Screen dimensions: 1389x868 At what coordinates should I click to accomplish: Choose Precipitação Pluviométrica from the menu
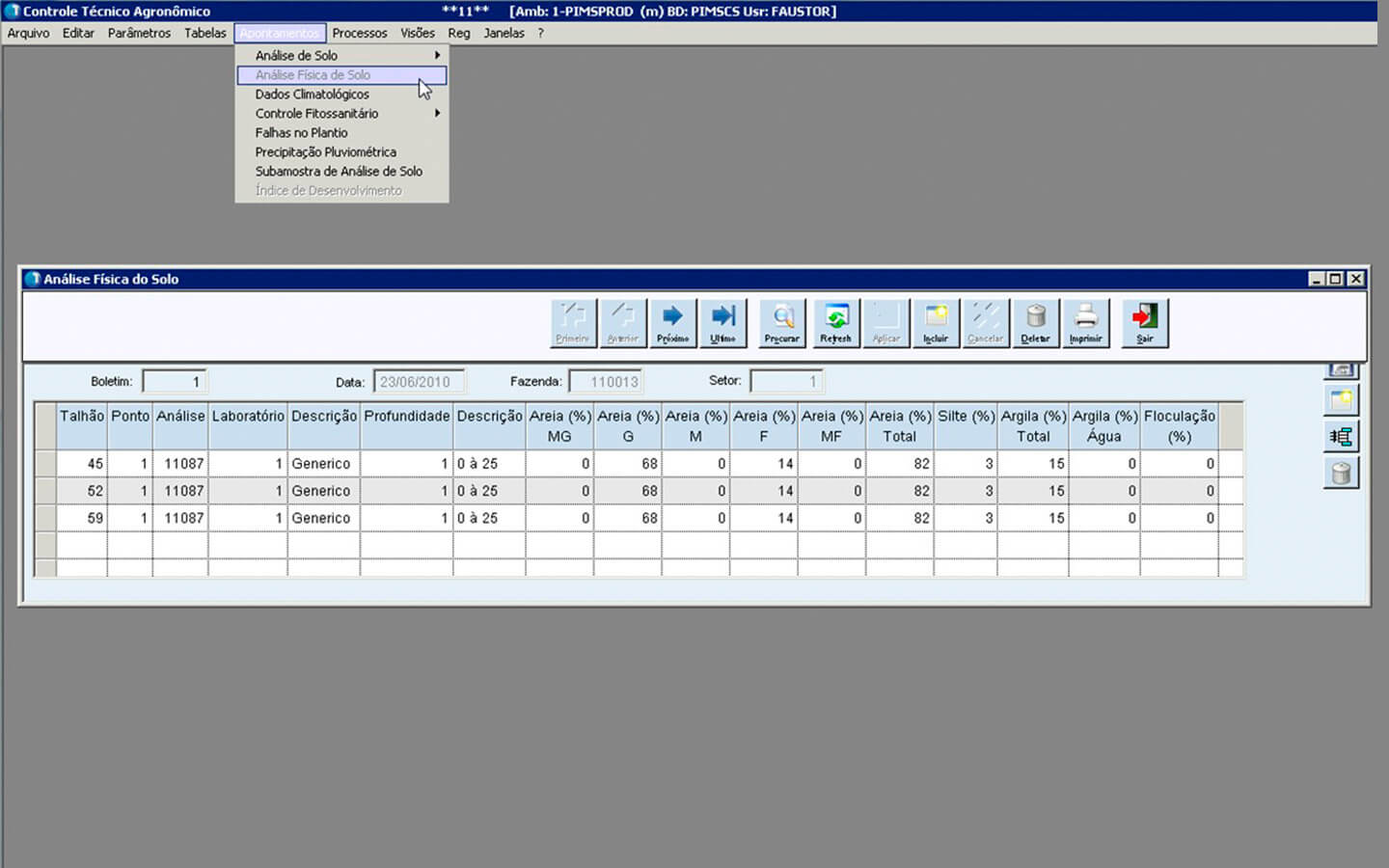(325, 152)
